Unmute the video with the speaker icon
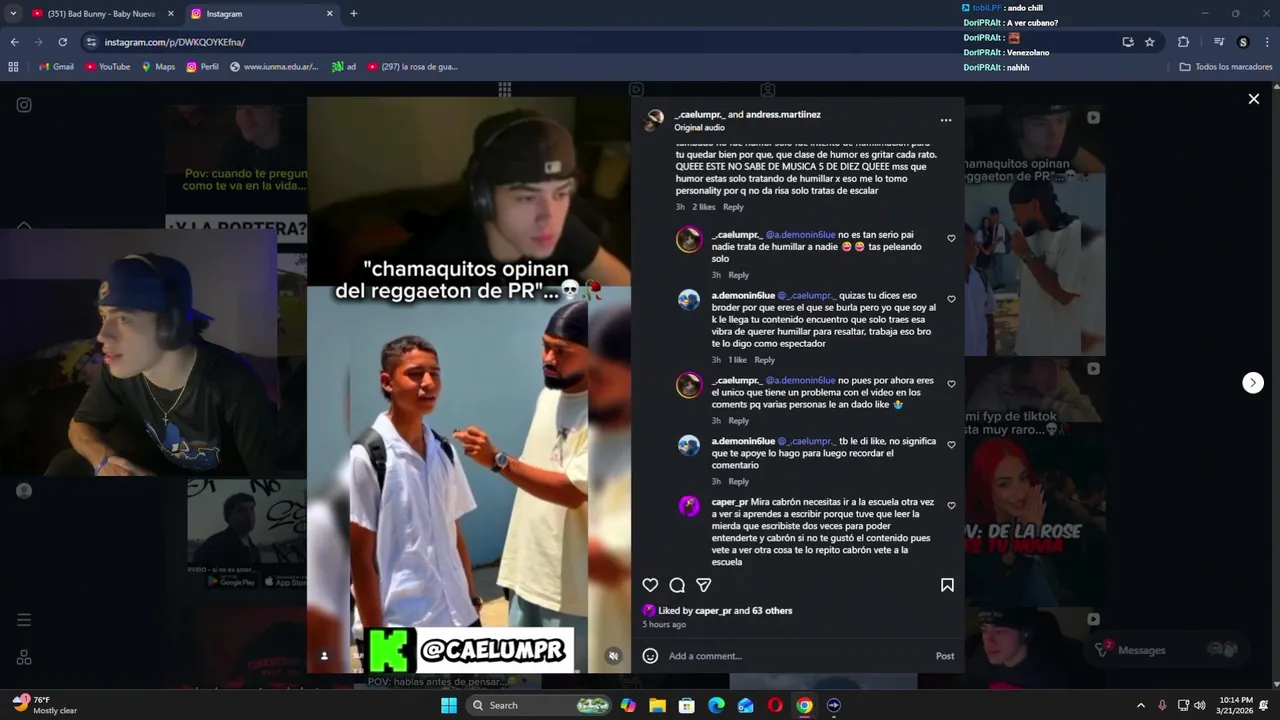 coord(614,656)
